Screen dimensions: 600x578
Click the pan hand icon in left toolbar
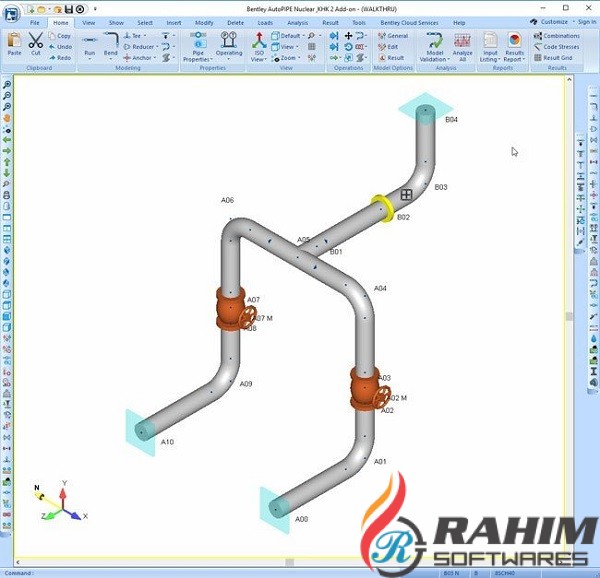pos(7,118)
